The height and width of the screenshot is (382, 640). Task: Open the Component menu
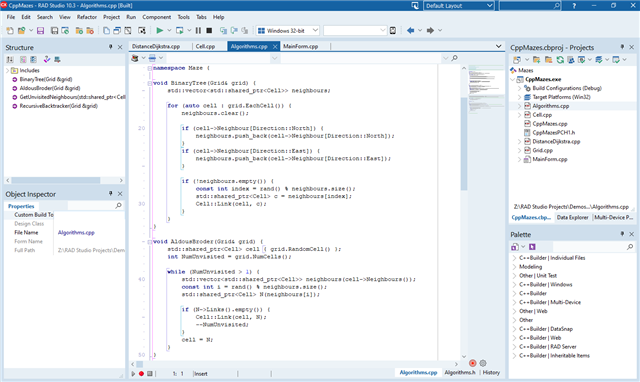tap(157, 17)
